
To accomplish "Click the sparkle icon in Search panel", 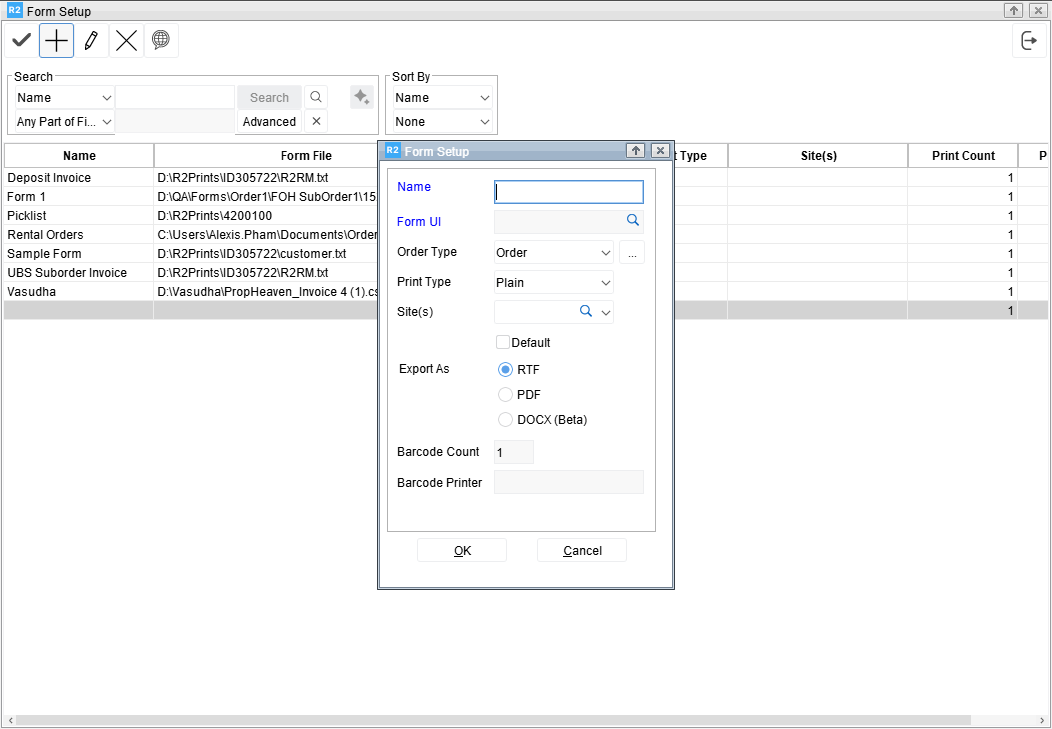I will point(361,97).
